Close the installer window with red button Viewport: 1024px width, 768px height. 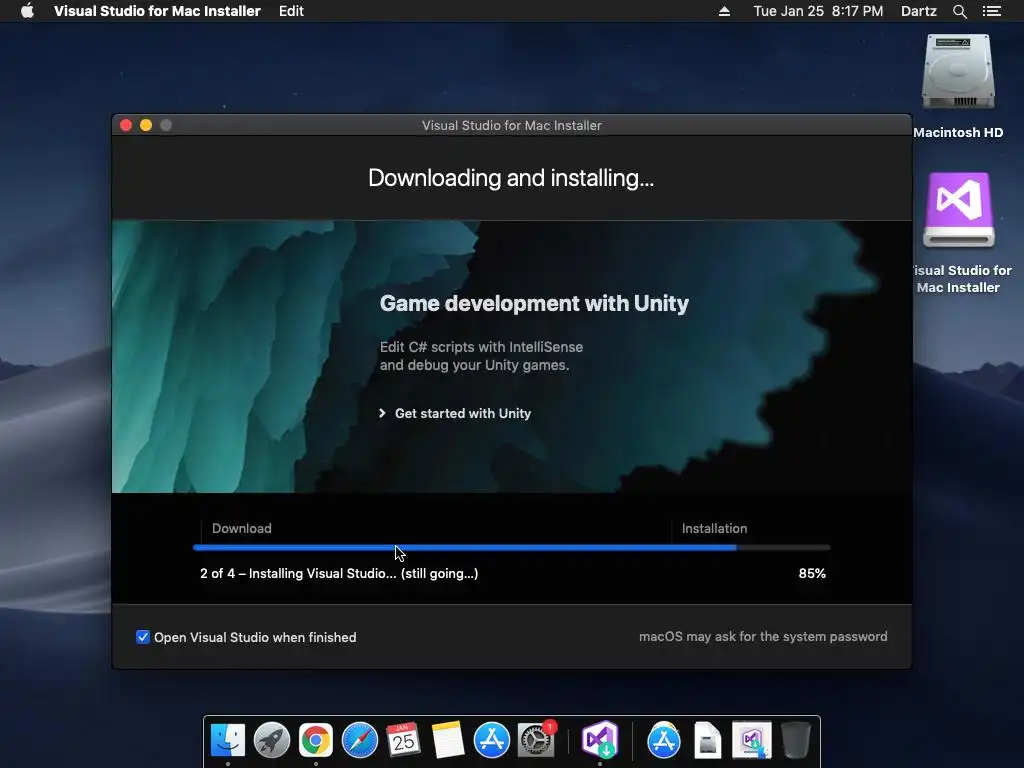126,125
